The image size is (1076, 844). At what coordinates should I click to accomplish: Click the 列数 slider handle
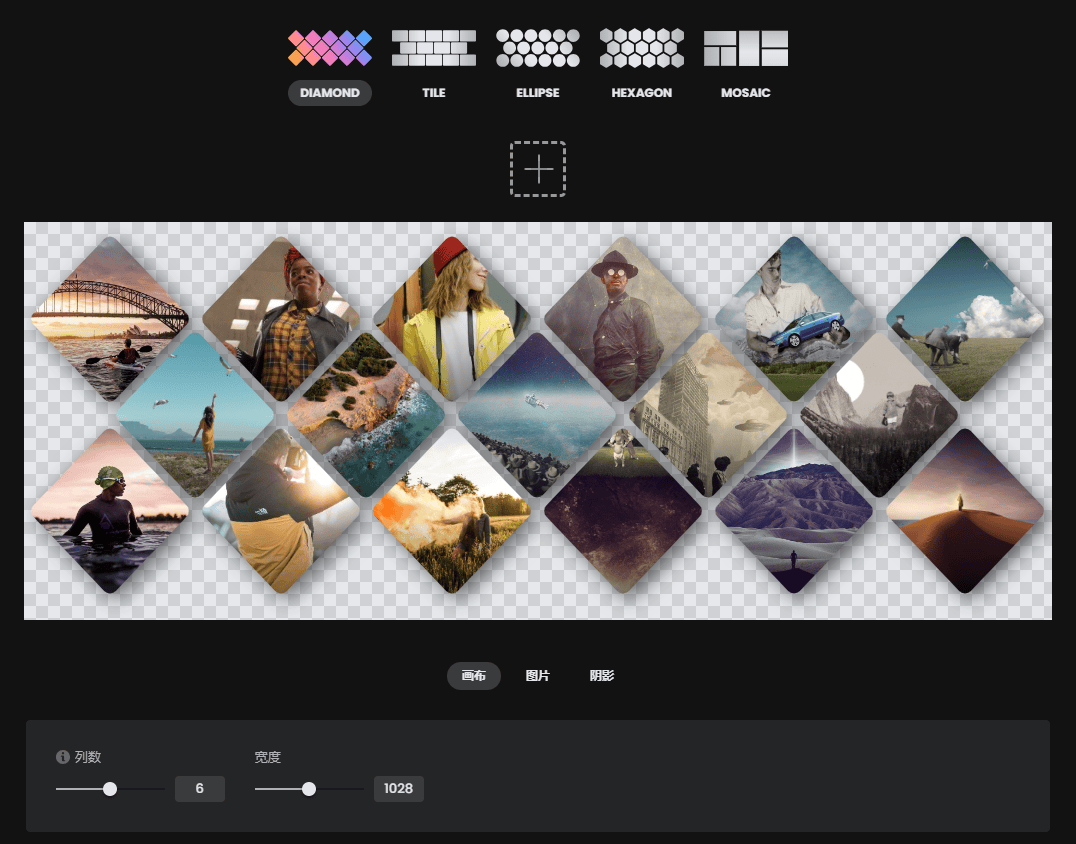(x=110, y=789)
